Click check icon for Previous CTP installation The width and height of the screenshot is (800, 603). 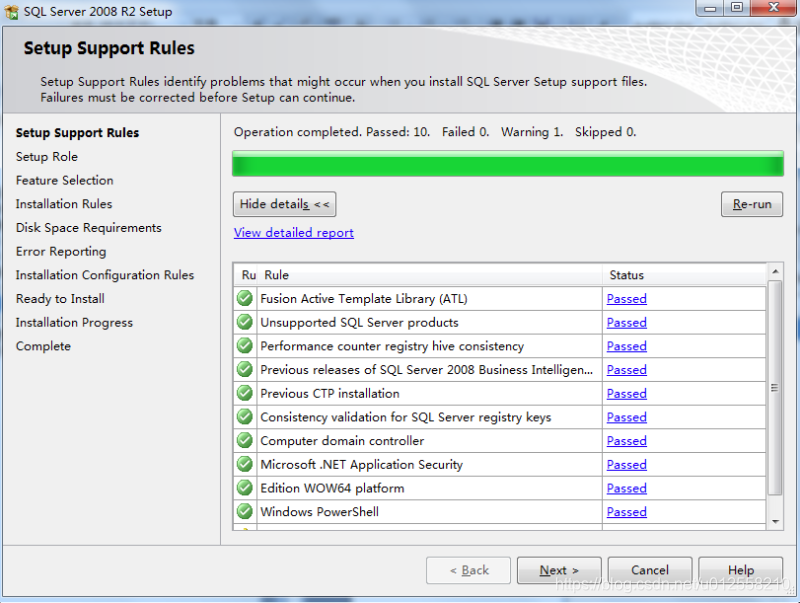point(245,393)
